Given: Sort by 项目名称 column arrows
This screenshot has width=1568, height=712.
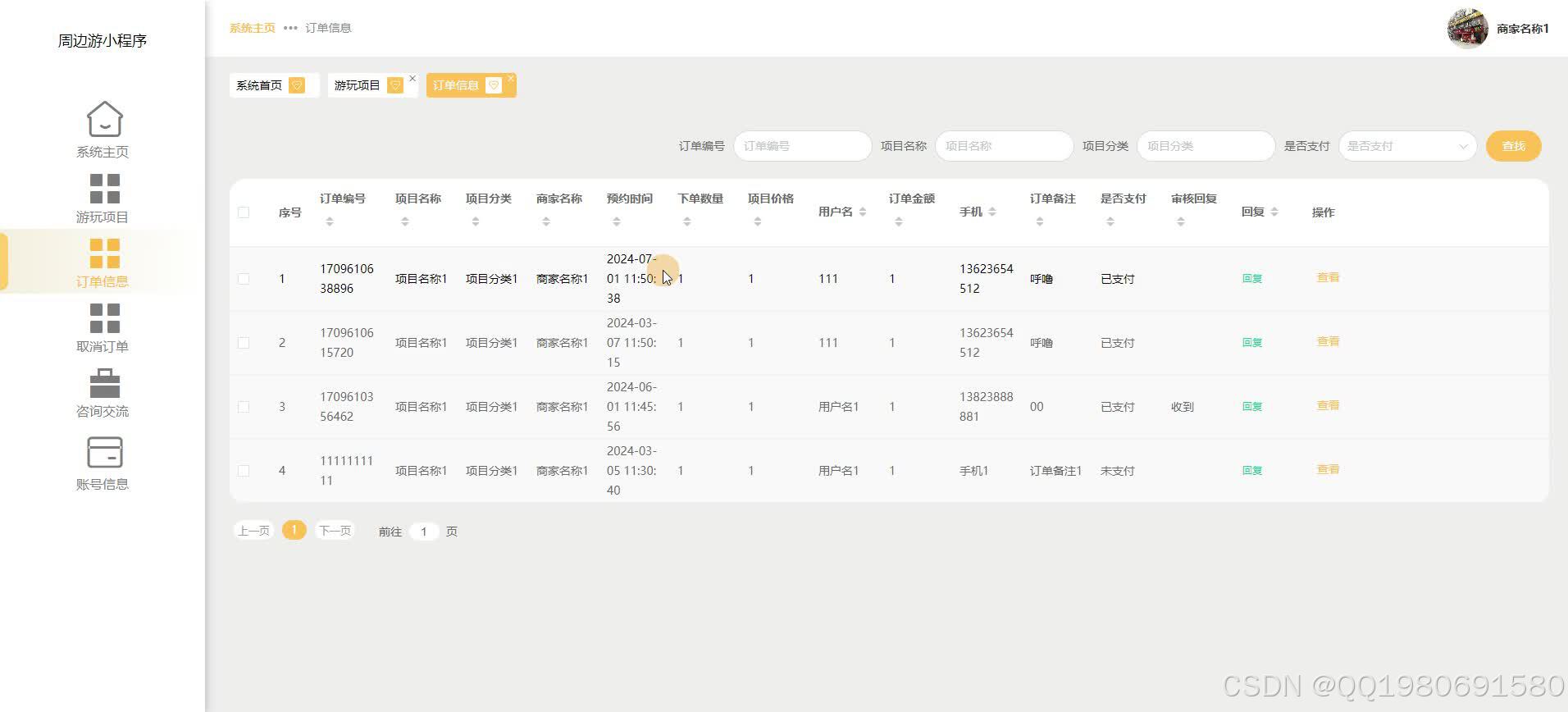Looking at the screenshot, I should 405,221.
